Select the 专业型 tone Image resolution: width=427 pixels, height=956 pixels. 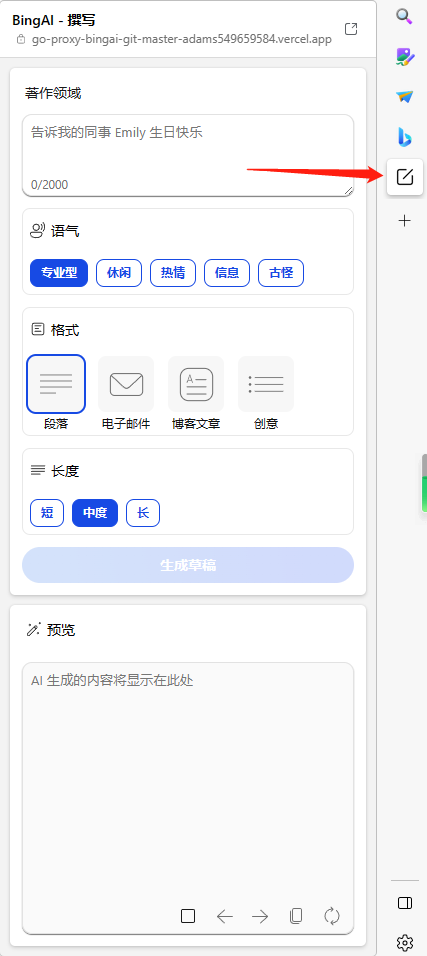pos(59,273)
